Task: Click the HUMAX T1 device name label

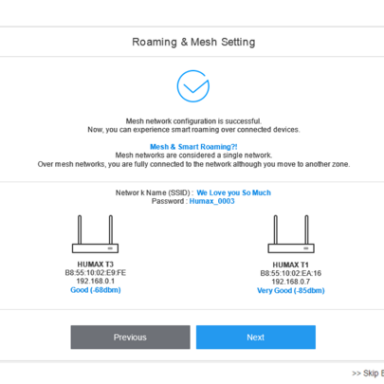Action: coord(291,265)
